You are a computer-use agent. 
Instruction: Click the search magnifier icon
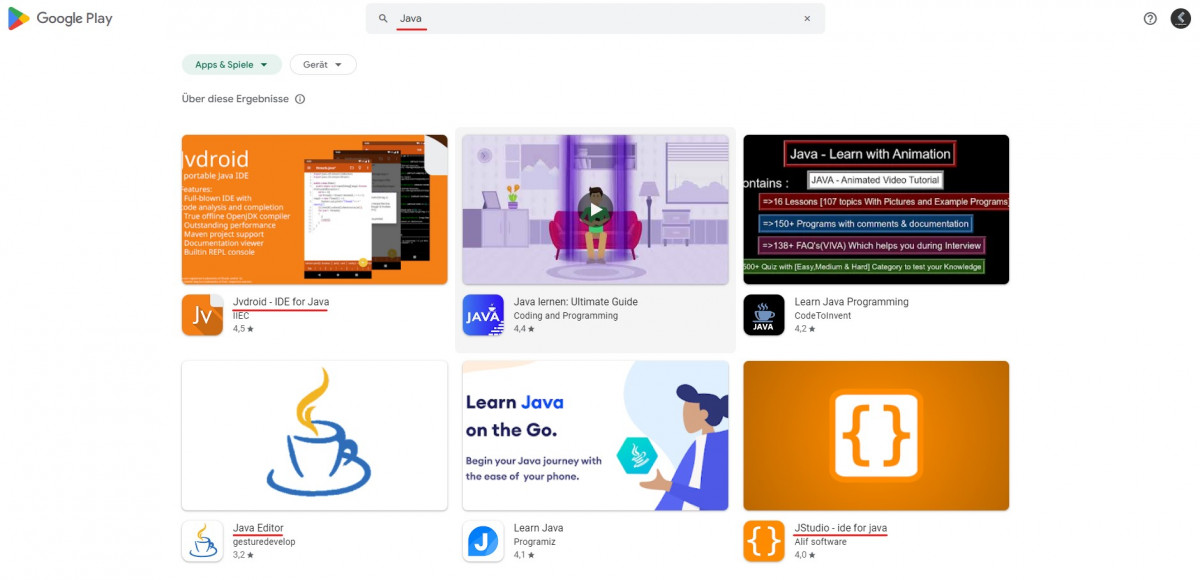click(383, 18)
